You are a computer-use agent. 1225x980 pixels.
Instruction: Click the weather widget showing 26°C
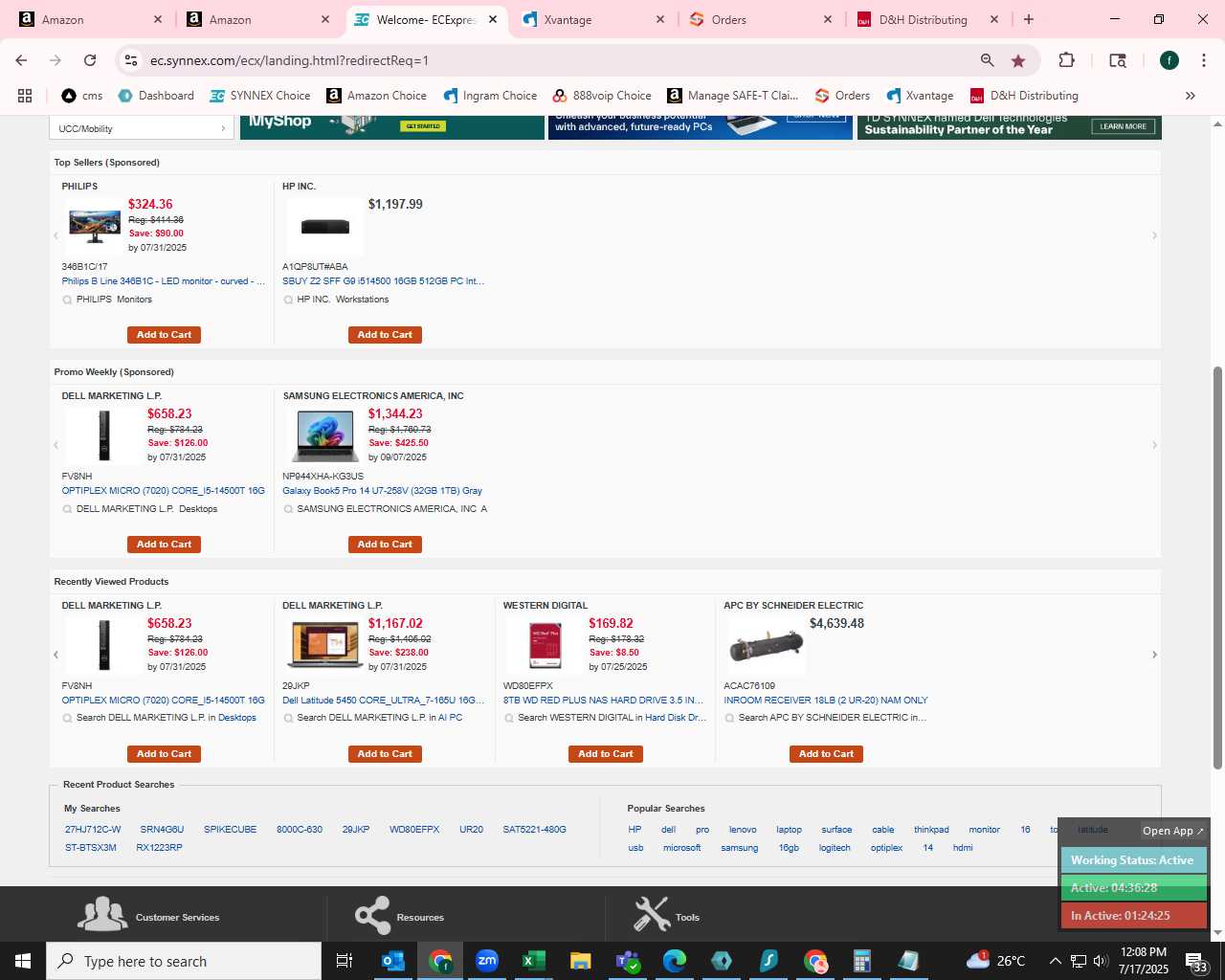tap(995, 961)
